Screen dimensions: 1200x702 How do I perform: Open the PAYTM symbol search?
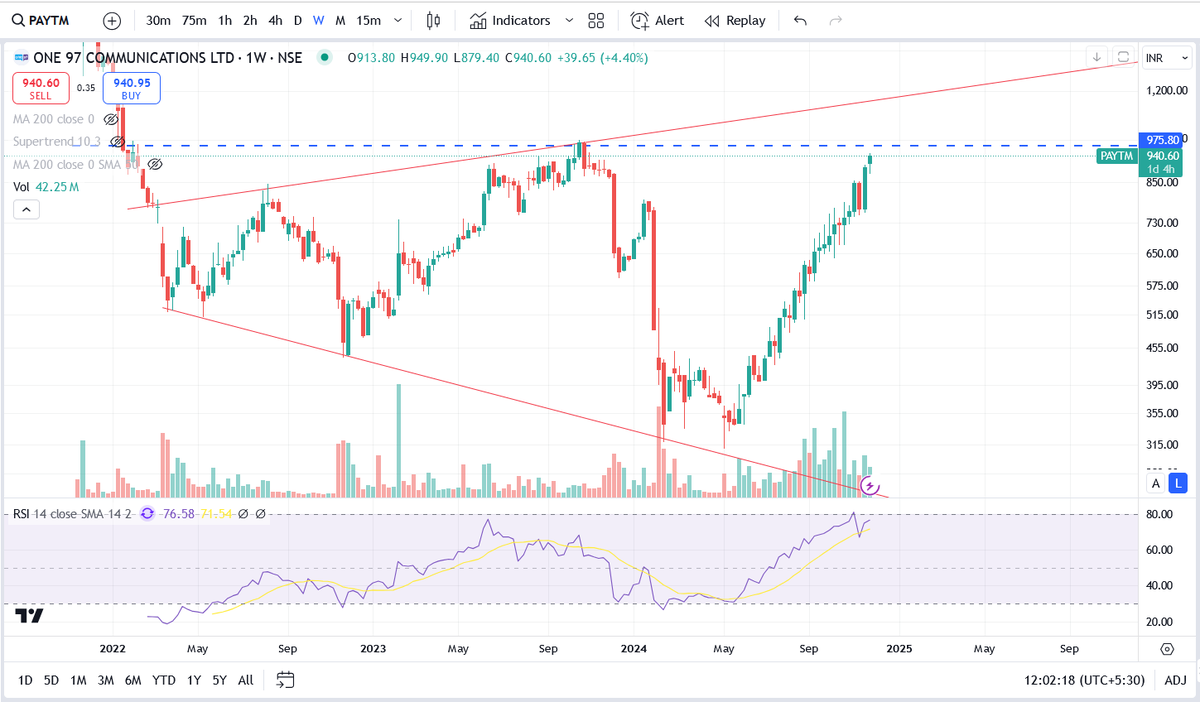pyautogui.click(x=42, y=20)
